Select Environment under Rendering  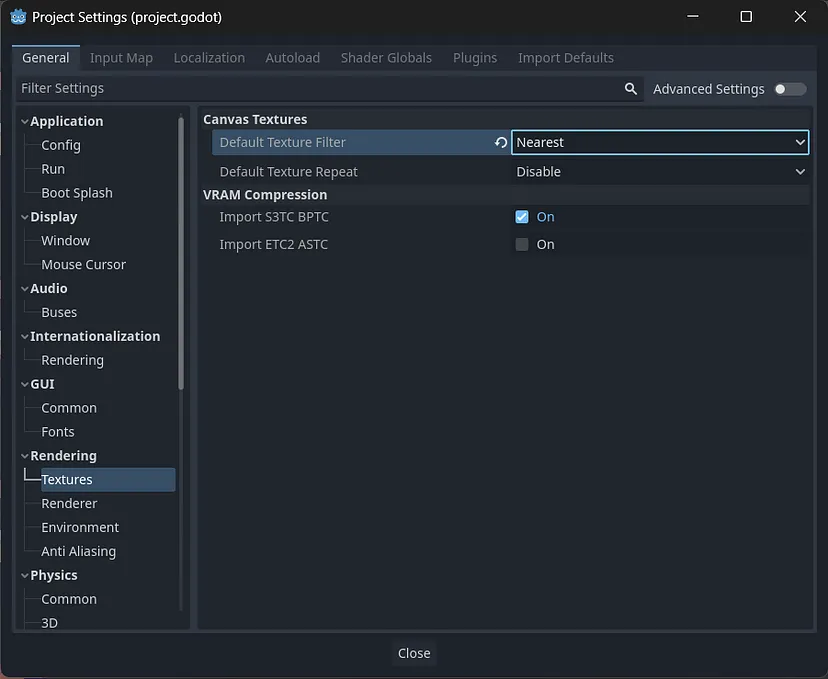(80, 527)
